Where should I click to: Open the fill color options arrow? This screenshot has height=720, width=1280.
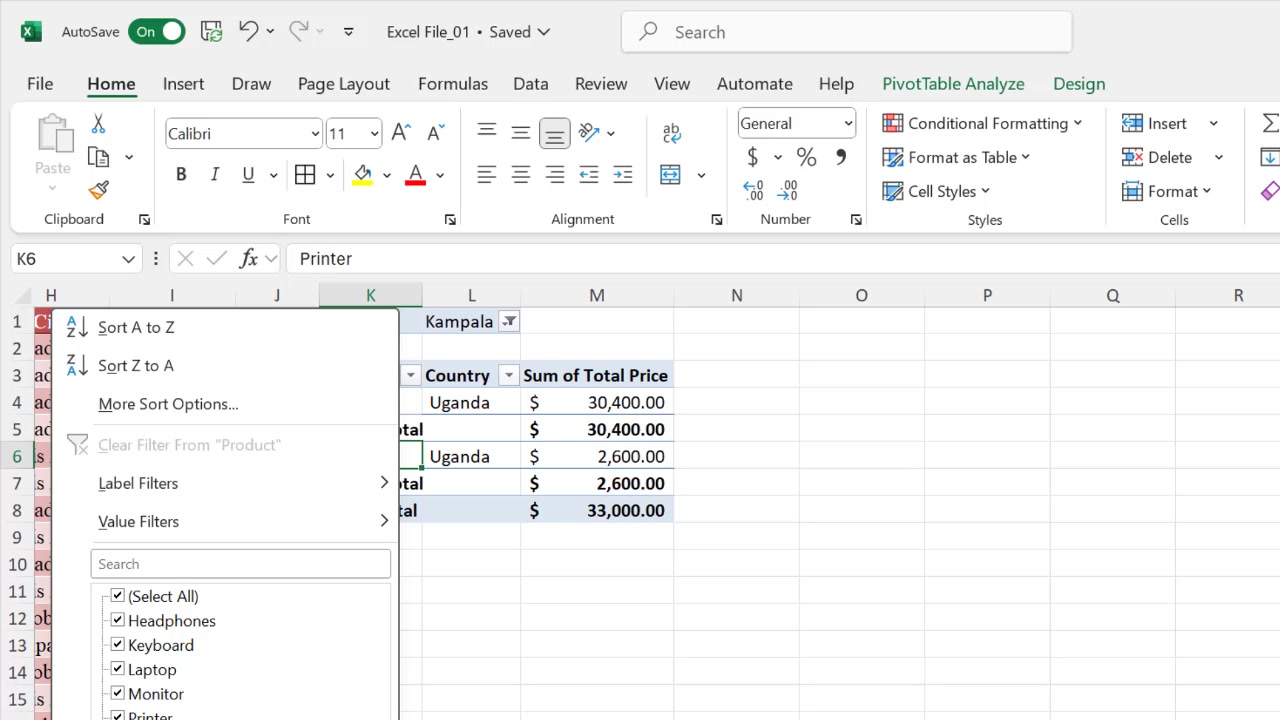[387, 175]
